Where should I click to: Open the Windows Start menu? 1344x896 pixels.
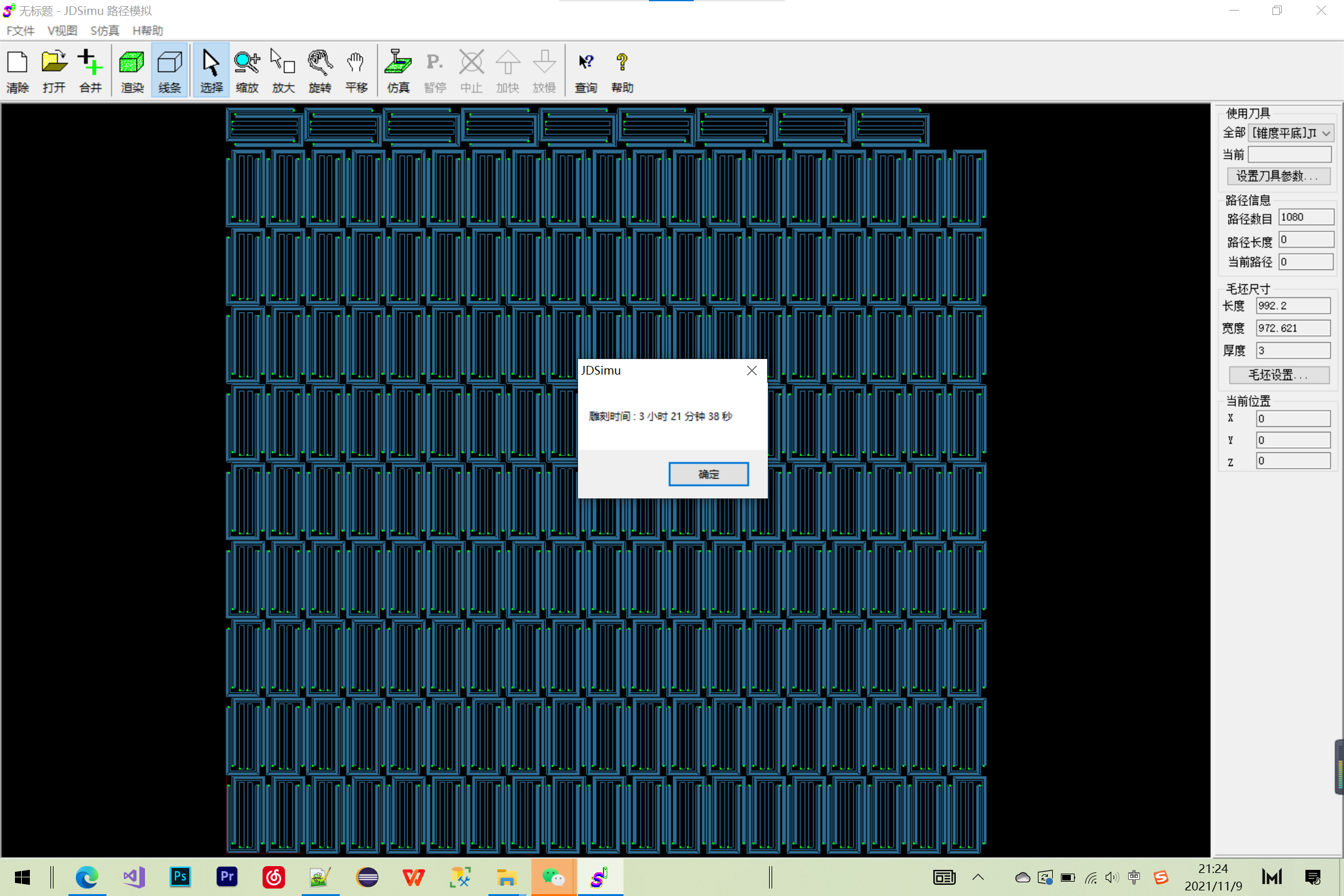click(x=22, y=877)
